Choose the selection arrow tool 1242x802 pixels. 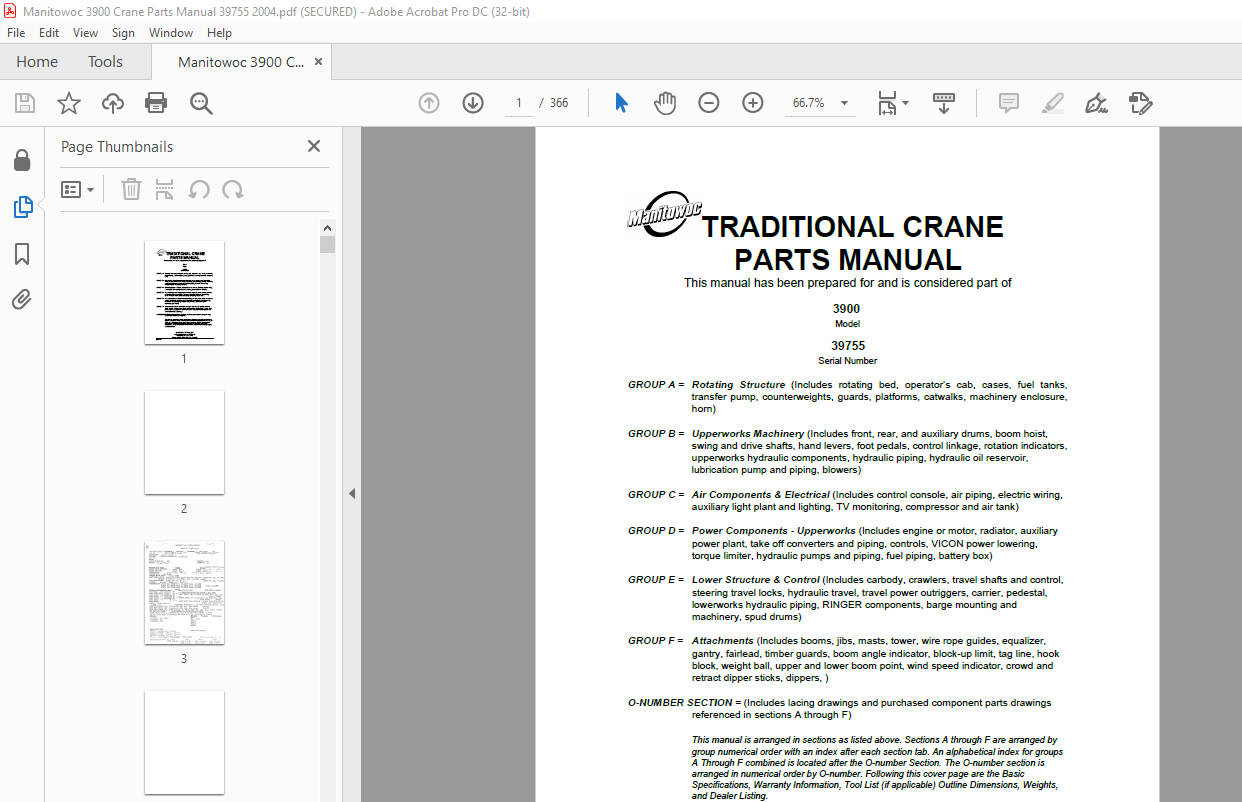[x=621, y=103]
